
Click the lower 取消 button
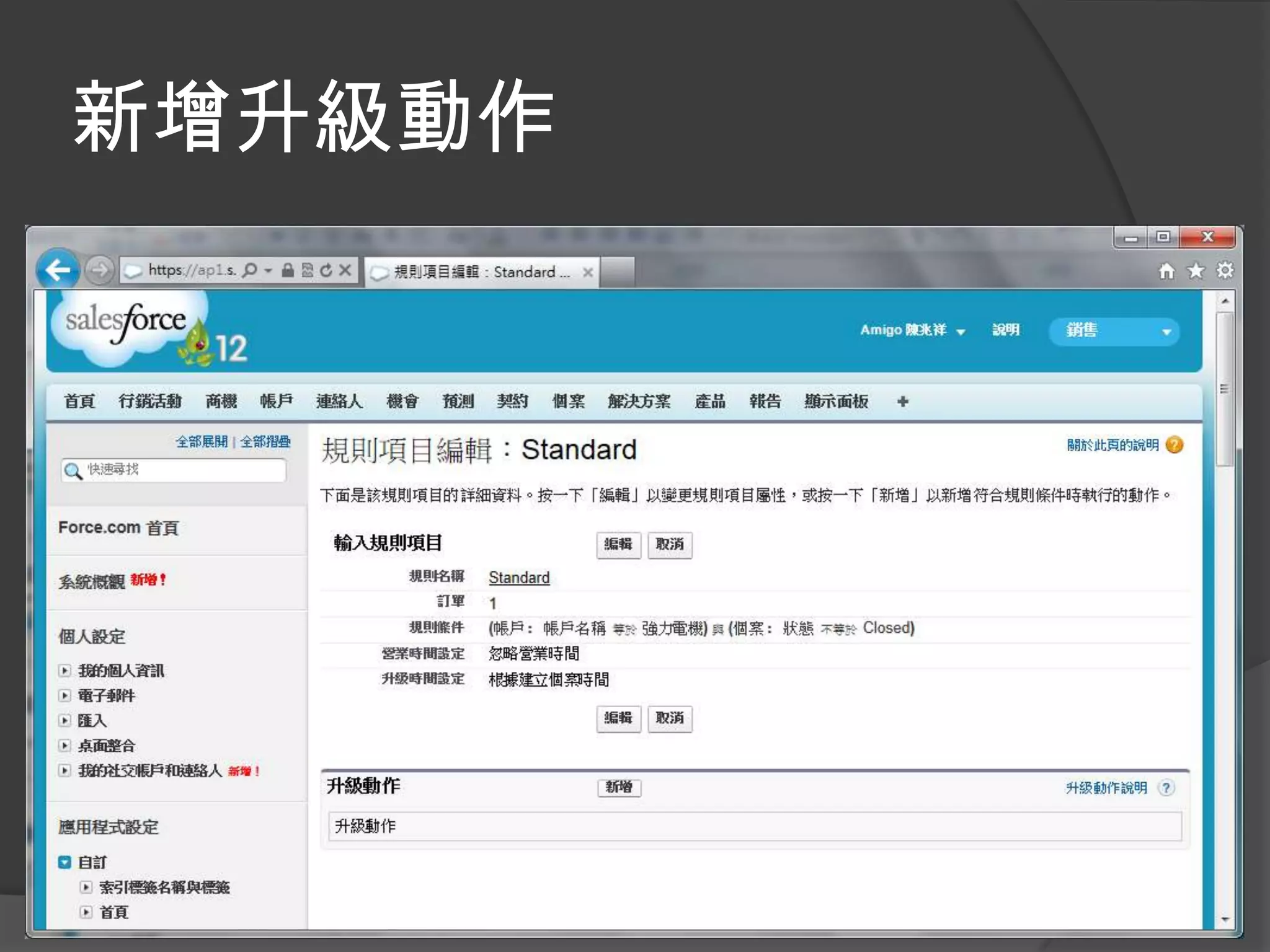pyautogui.click(x=670, y=718)
